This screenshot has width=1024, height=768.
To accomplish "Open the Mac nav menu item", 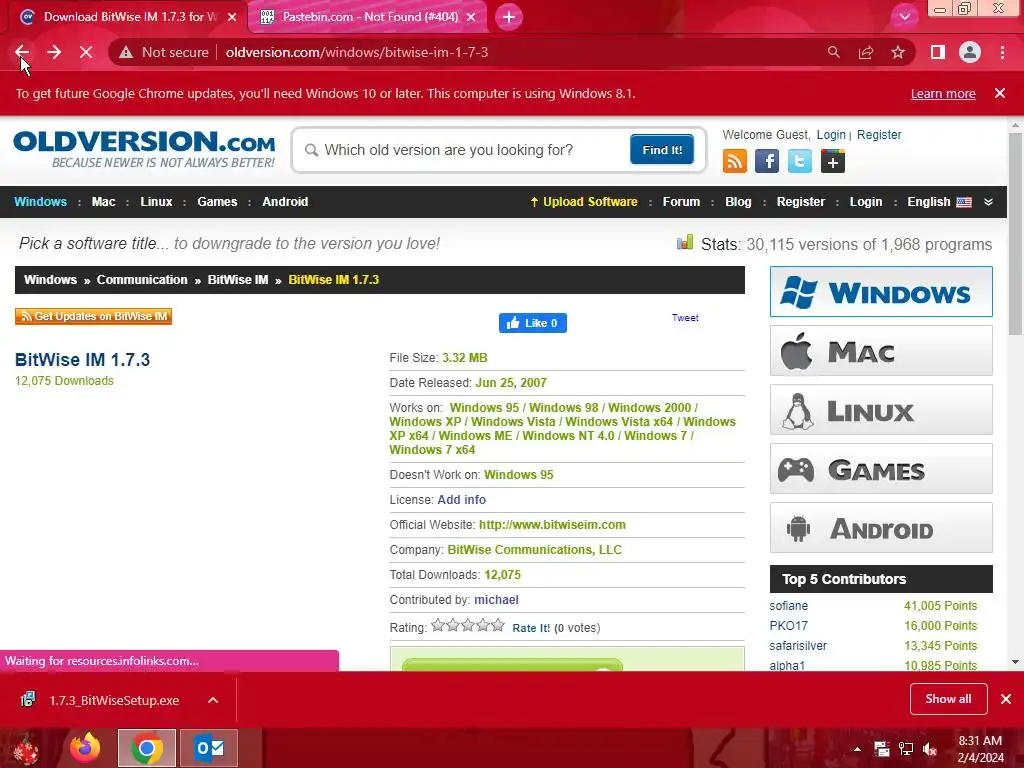I will pos(103,202).
